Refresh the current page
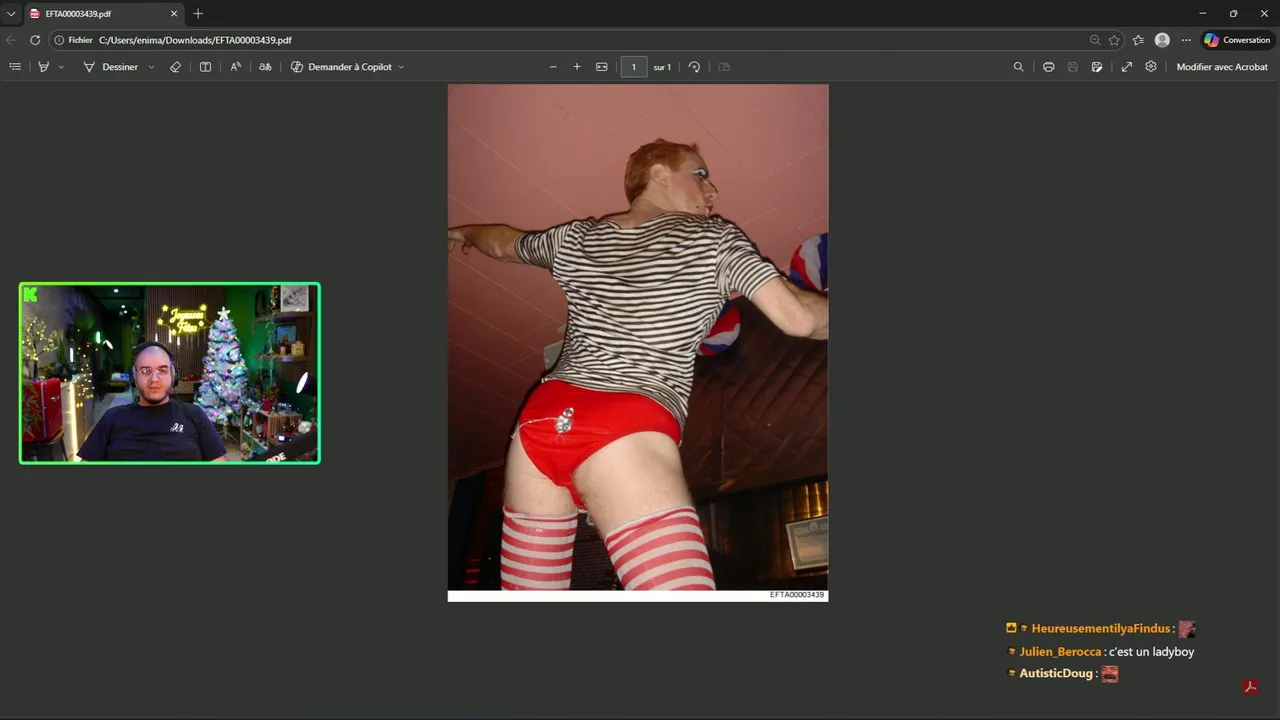This screenshot has height=720, width=1280. [x=35, y=40]
